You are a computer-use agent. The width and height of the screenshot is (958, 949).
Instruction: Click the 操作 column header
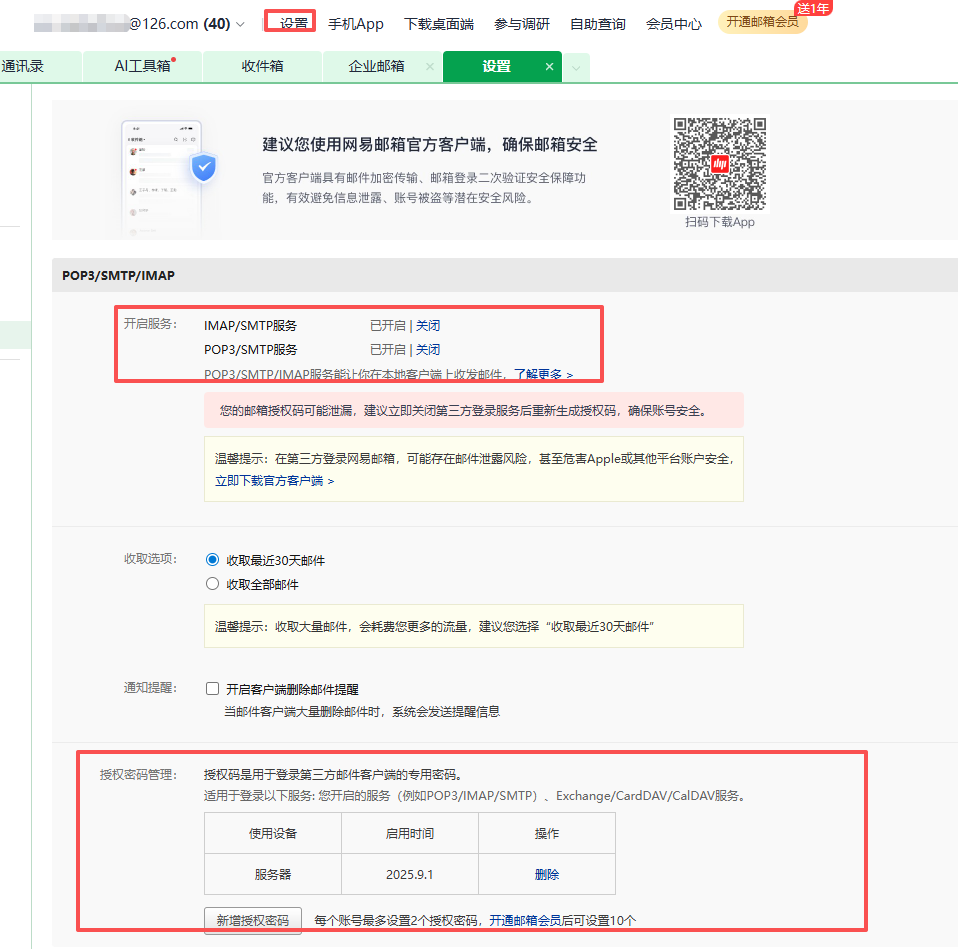point(547,834)
